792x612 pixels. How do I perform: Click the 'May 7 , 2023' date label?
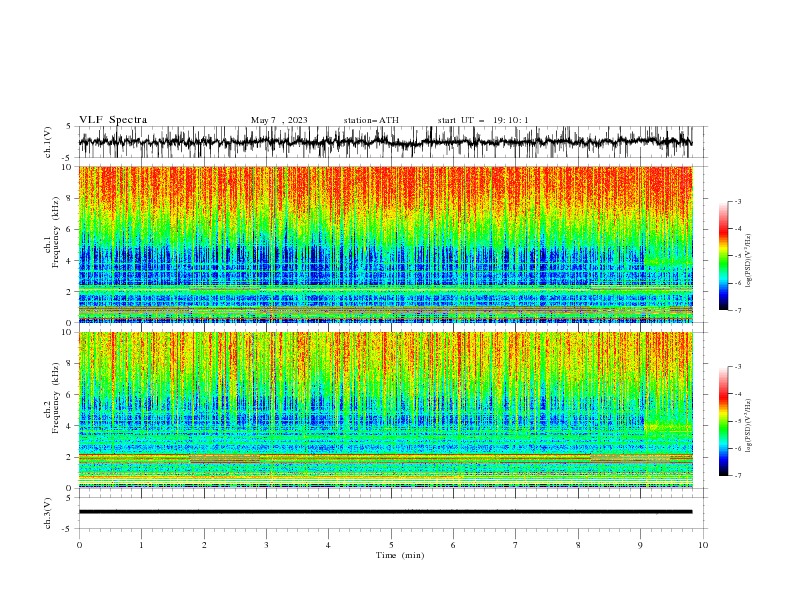[279, 120]
